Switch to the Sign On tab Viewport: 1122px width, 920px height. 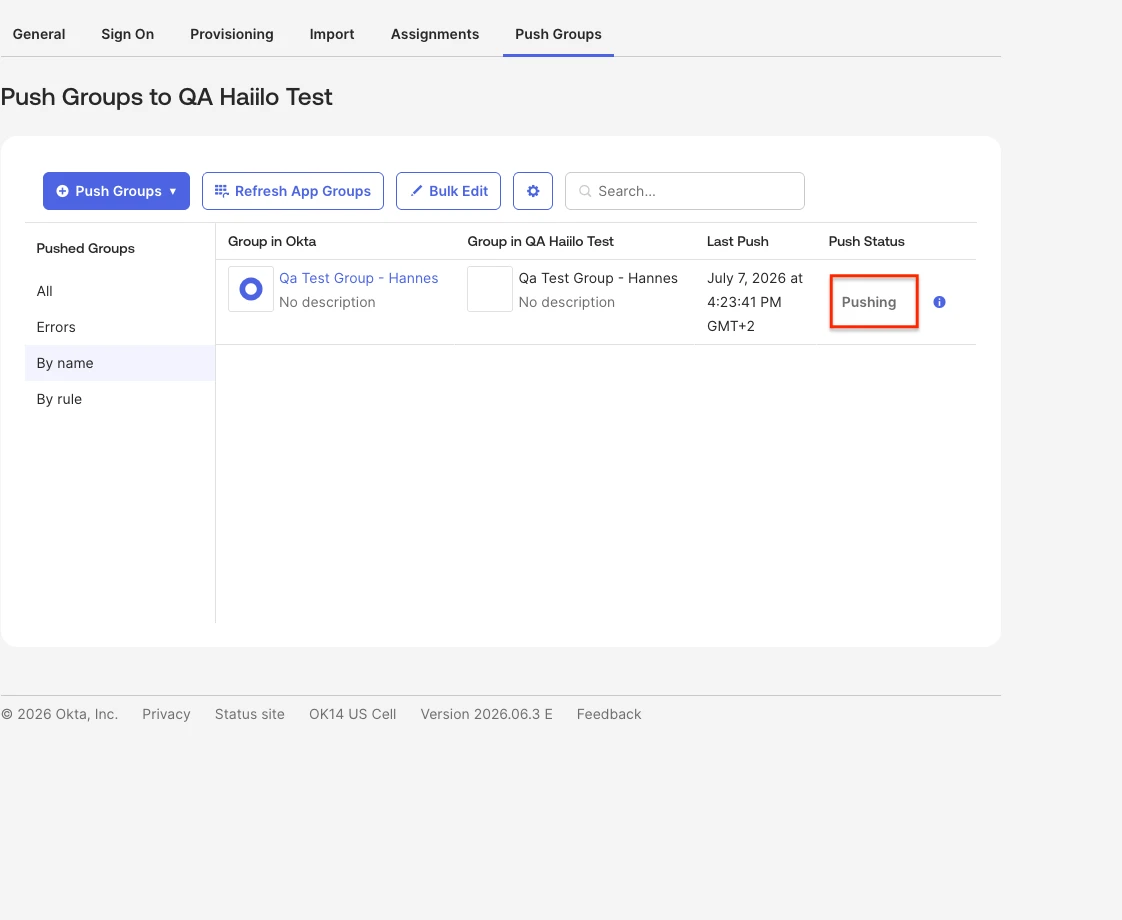point(127,34)
